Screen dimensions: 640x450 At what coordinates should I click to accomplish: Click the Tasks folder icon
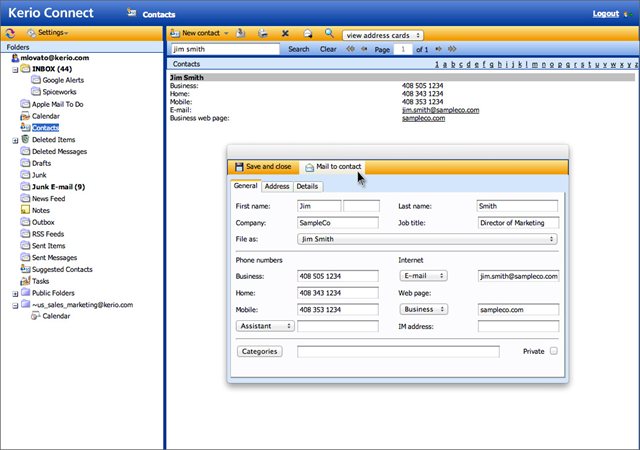coord(25,281)
